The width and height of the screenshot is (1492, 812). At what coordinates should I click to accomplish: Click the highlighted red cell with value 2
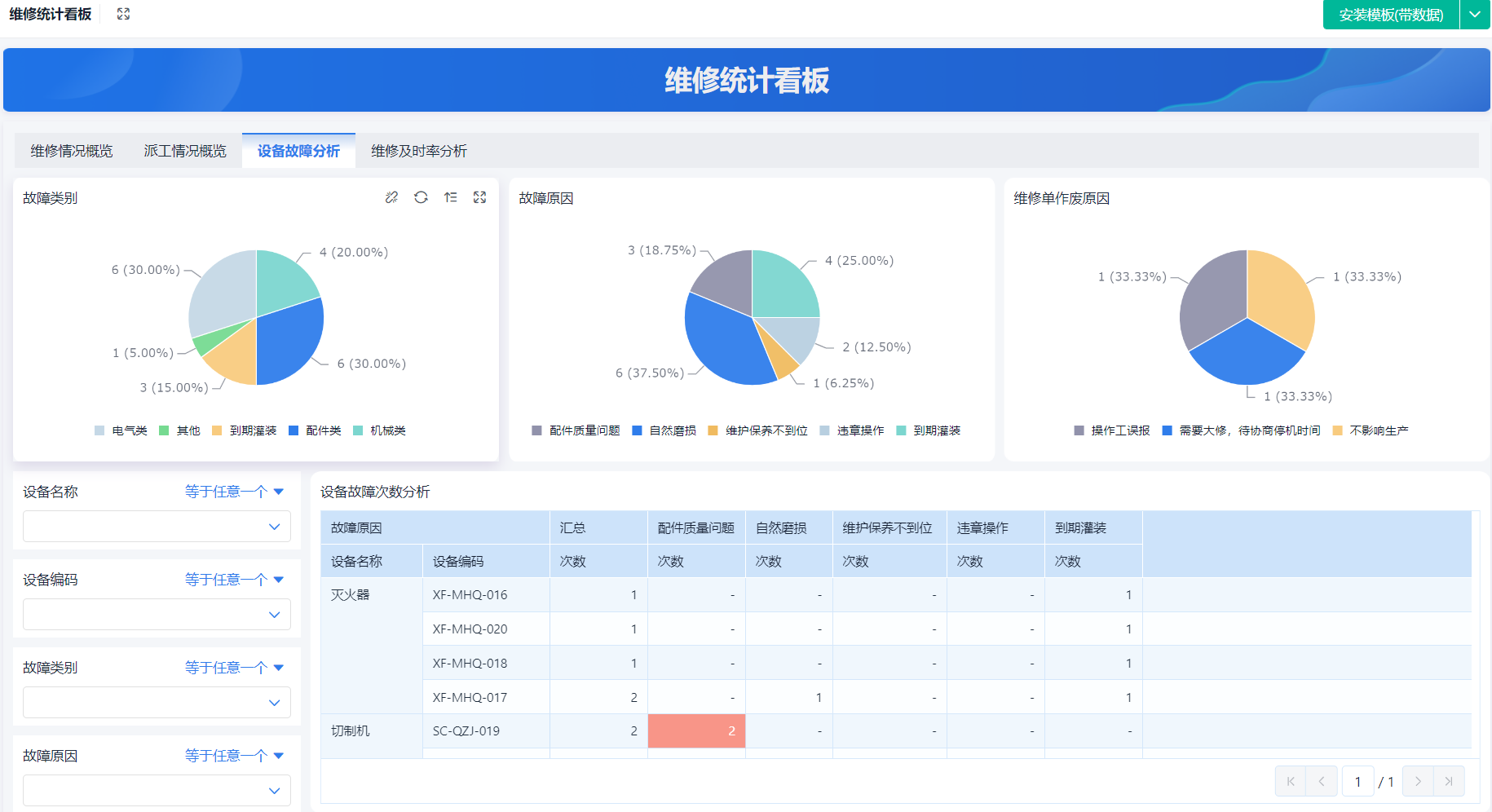(x=696, y=730)
